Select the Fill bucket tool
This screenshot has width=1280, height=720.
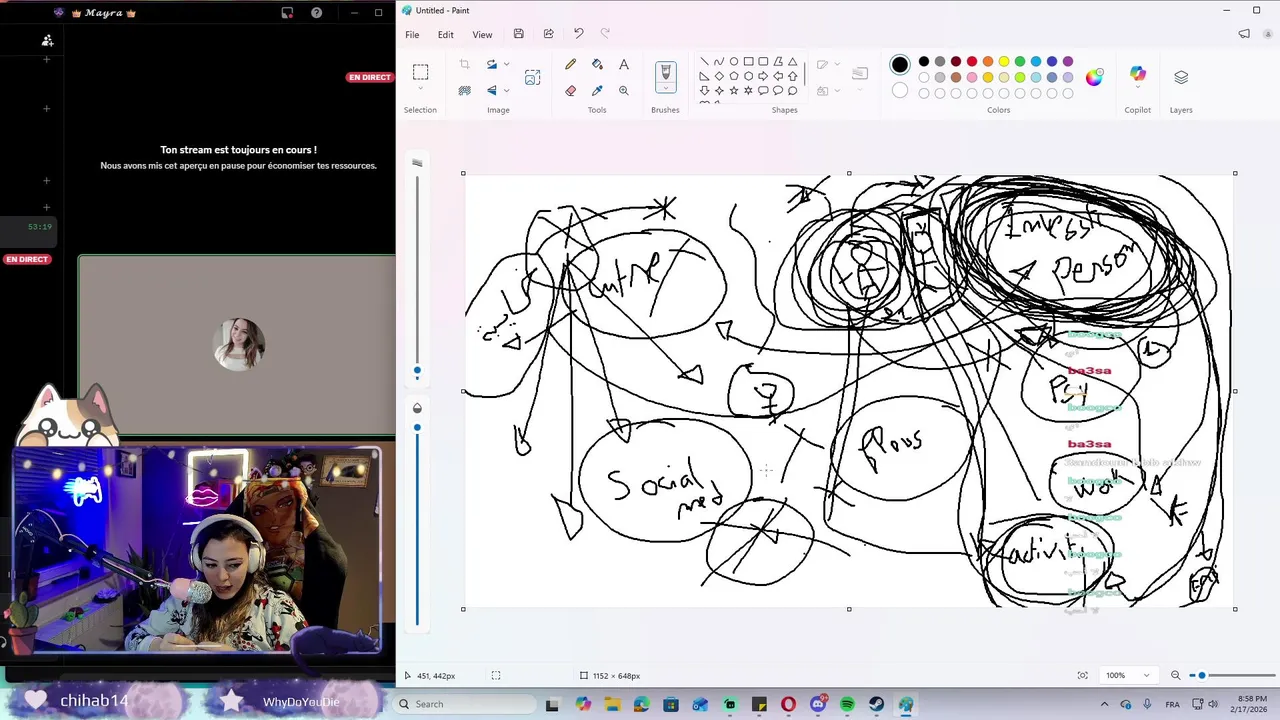597,64
